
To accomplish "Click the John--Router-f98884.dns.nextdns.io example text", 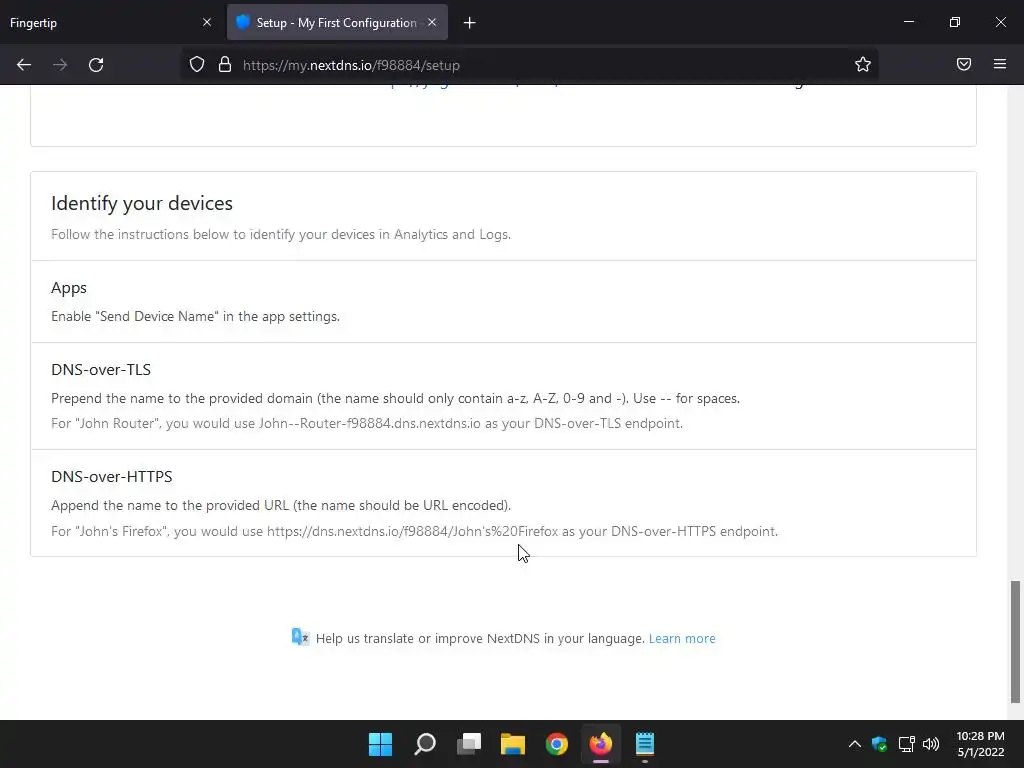I will pyautogui.click(x=370, y=423).
